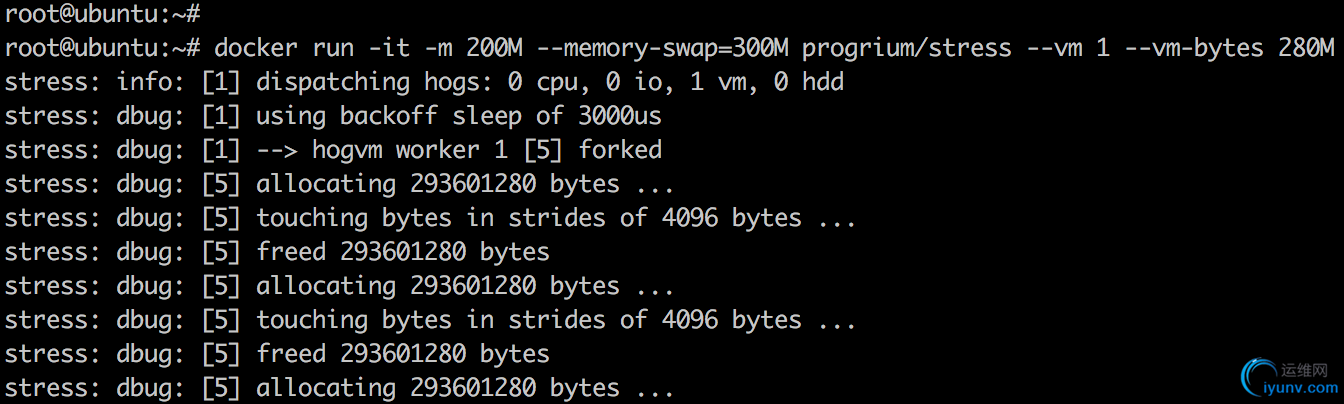Viewport: 1344px width, 404px height.
Task: Click the last allocating 293601280 bytes line
Action: coord(339,388)
